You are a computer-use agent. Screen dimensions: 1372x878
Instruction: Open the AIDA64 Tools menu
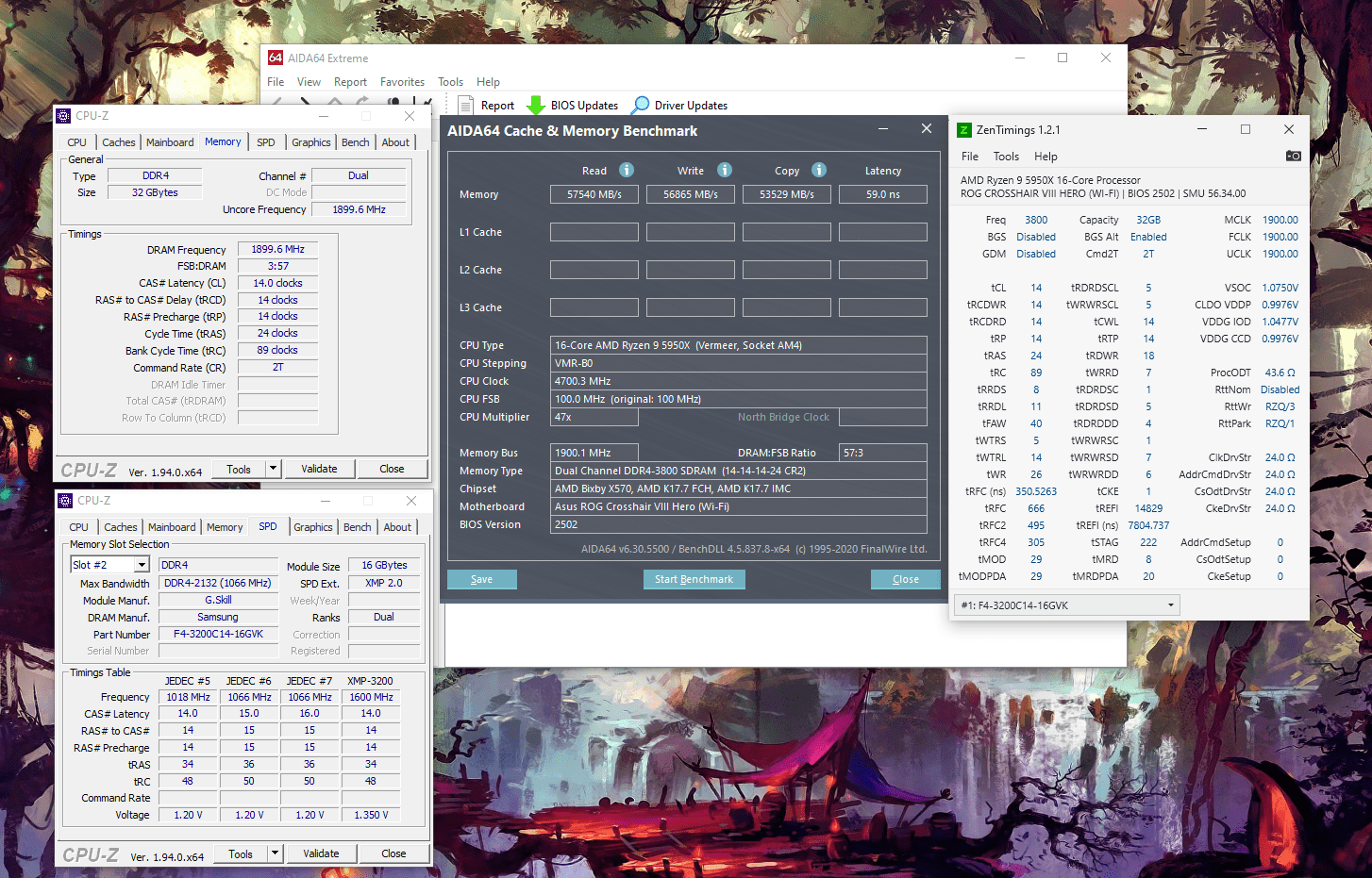(450, 82)
